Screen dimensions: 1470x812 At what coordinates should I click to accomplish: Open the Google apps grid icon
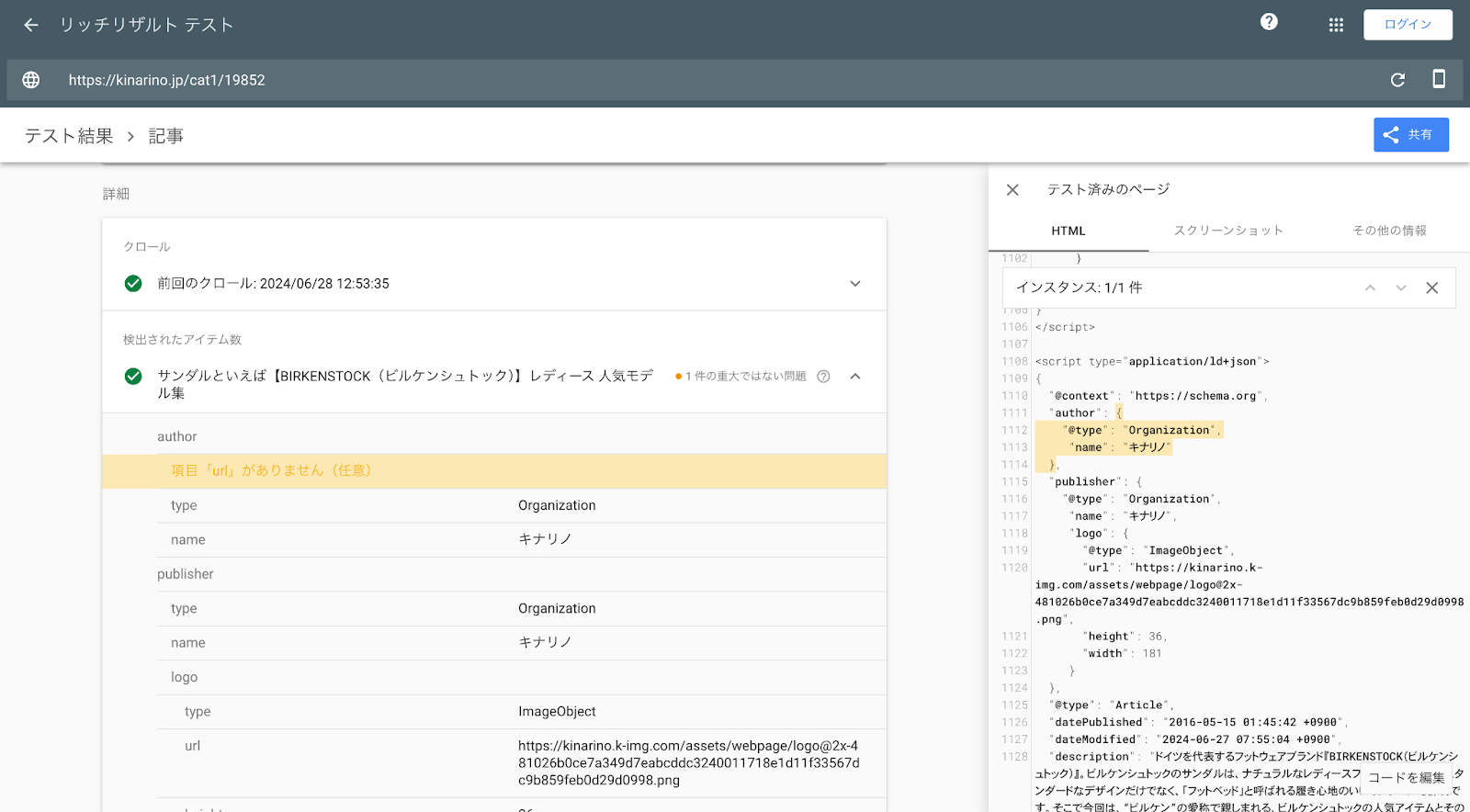[x=1336, y=25]
